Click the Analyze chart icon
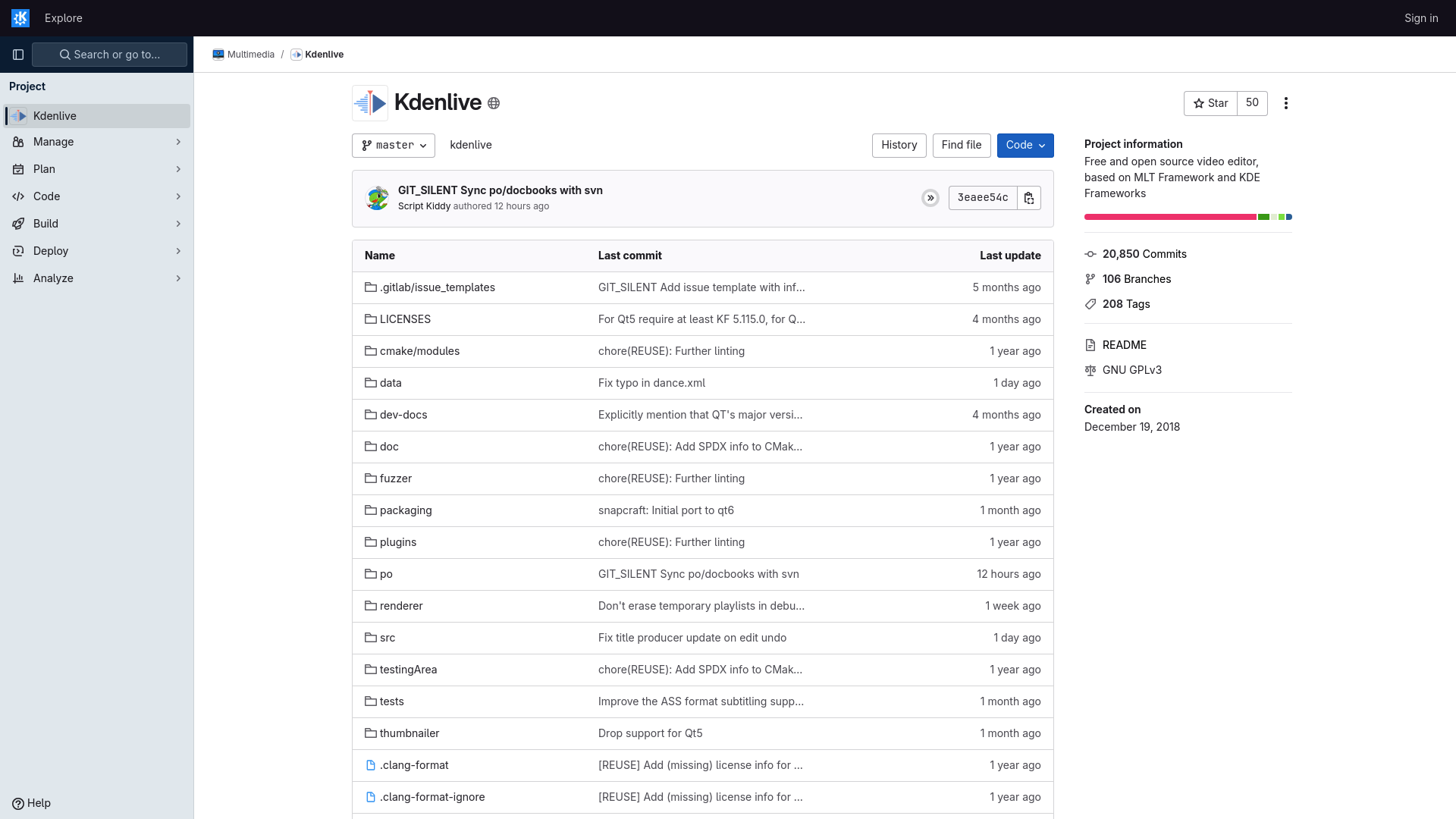This screenshot has width=1456, height=819. (x=18, y=278)
